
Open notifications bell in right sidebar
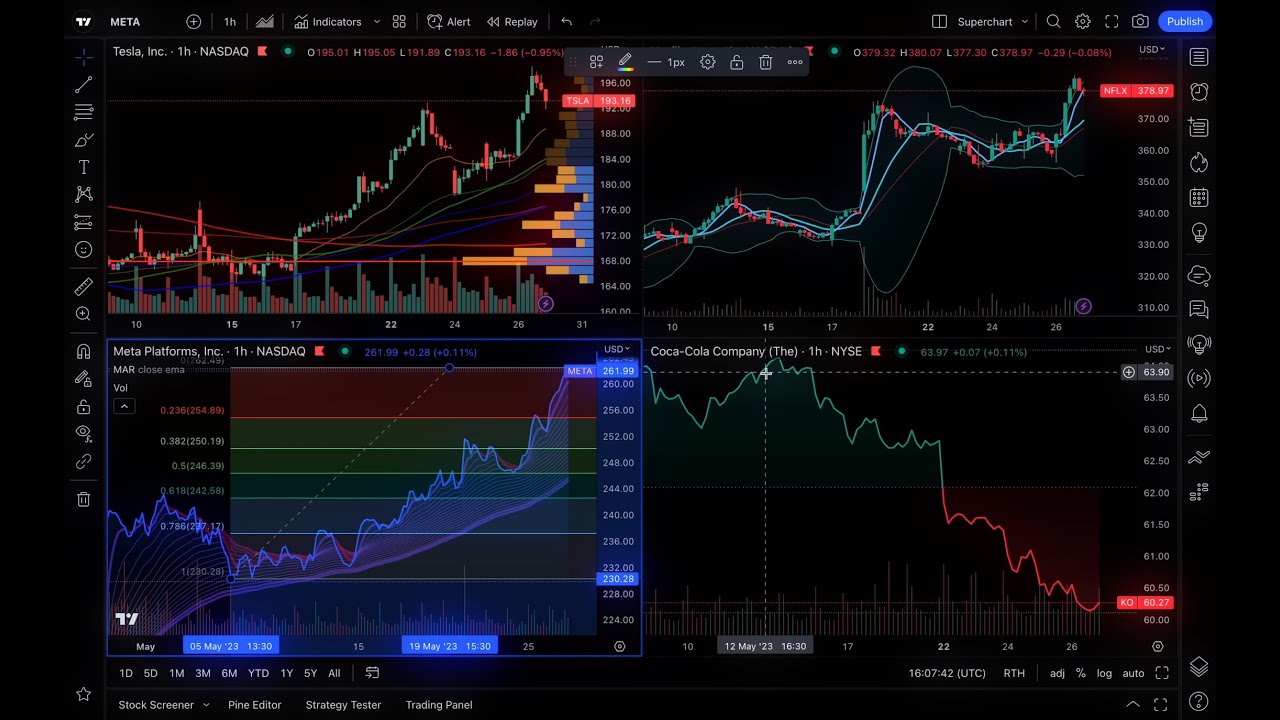(x=1199, y=413)
